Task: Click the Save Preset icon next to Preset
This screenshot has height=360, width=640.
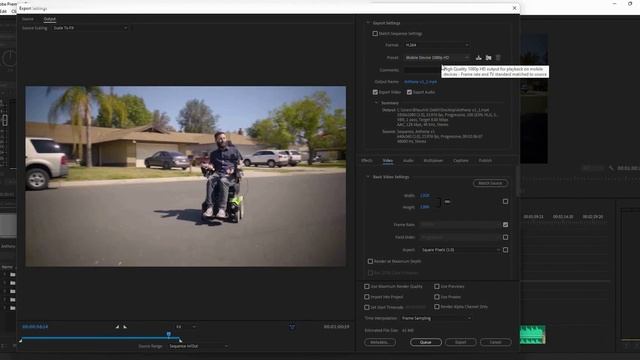Action: click(478, 58)
